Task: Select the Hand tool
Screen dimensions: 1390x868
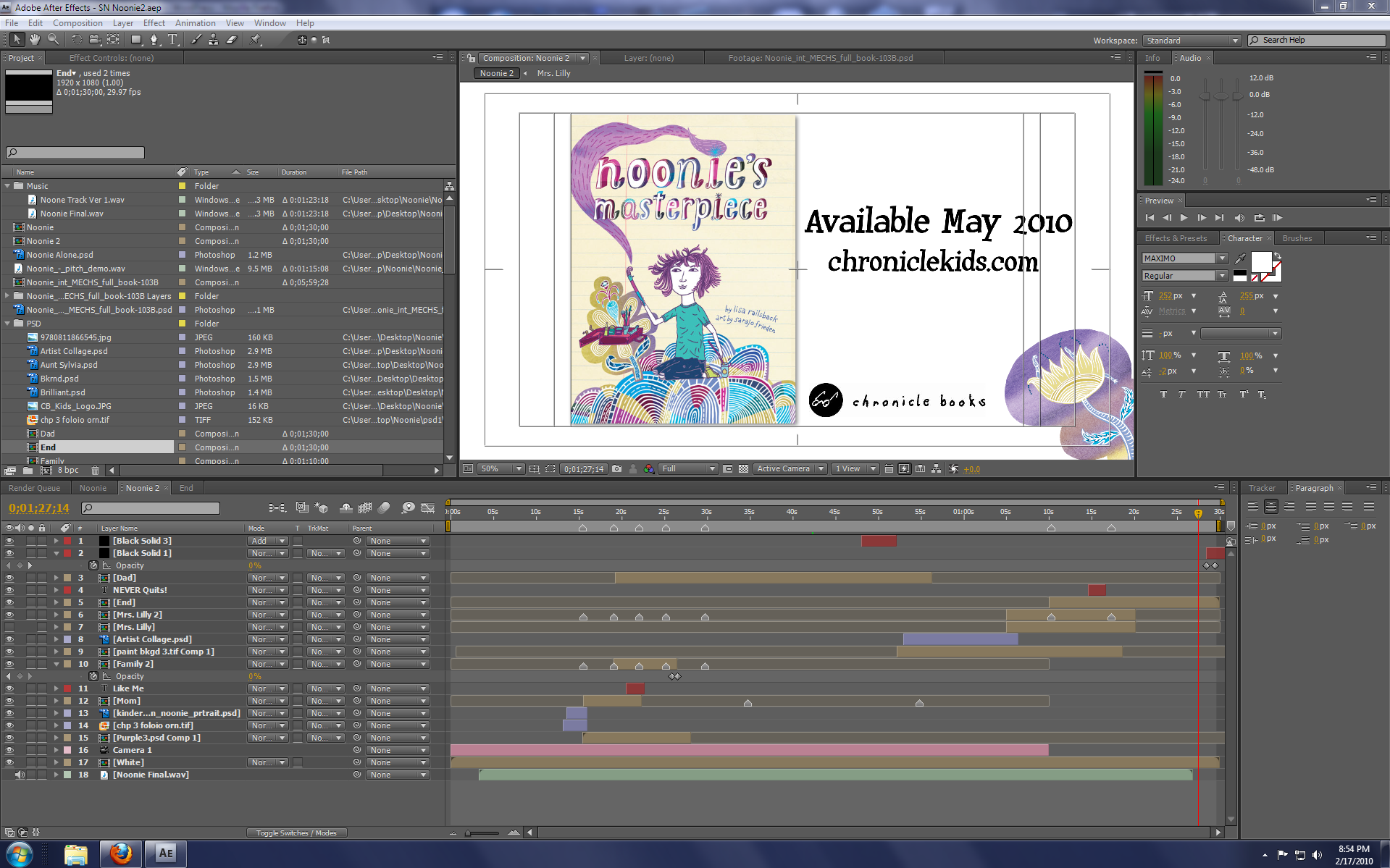Action: (34, 40)
